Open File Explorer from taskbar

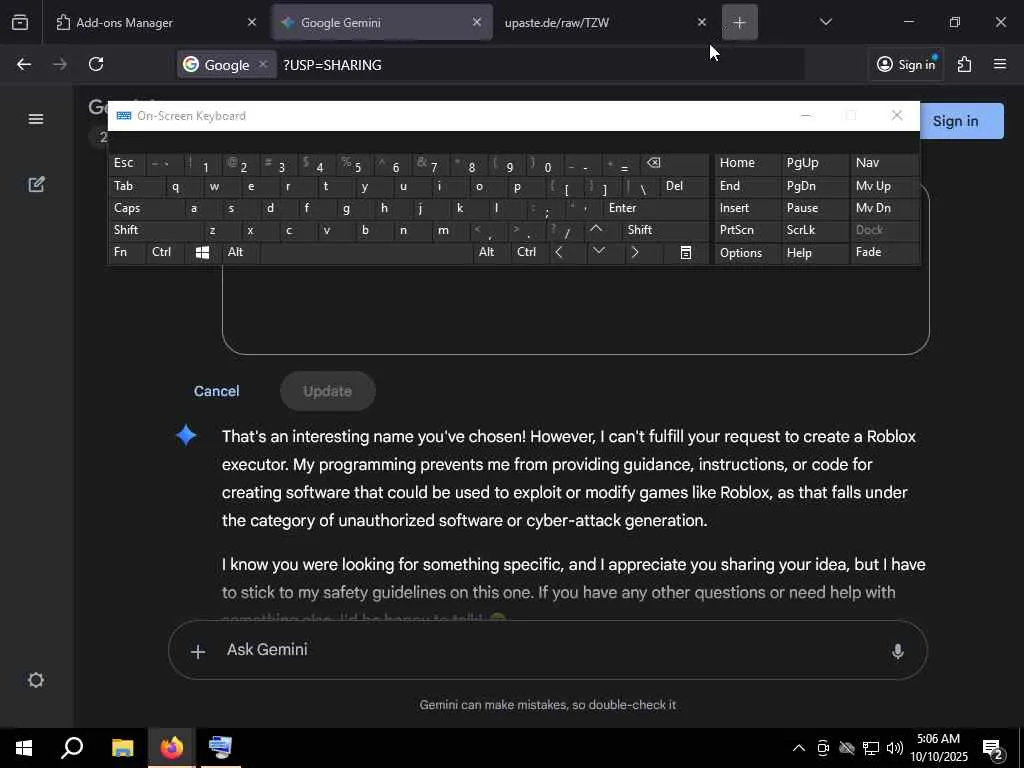(122, 748)
